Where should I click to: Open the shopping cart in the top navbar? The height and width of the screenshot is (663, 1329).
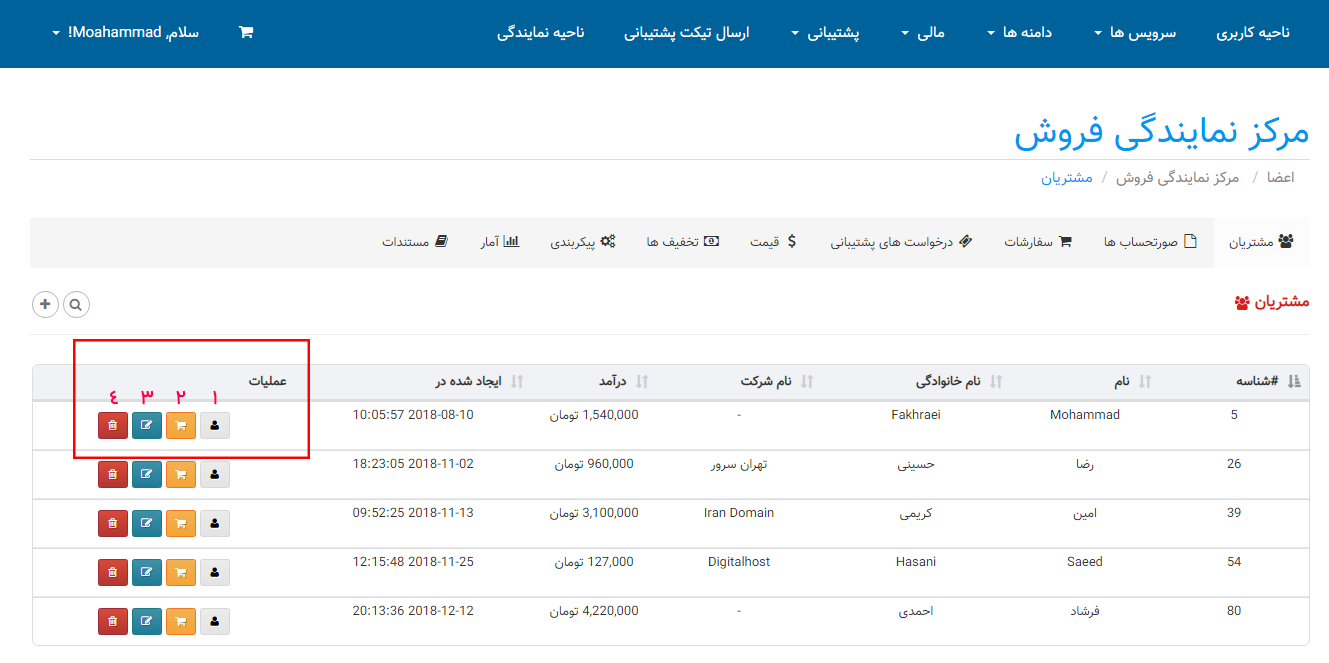246,32
